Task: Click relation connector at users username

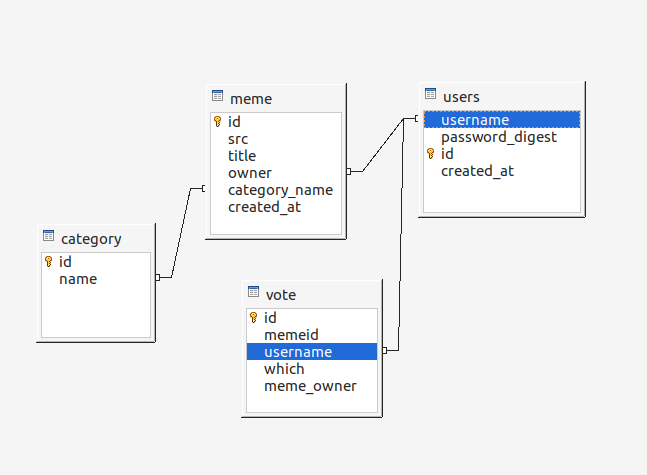Action: [417, 118]
